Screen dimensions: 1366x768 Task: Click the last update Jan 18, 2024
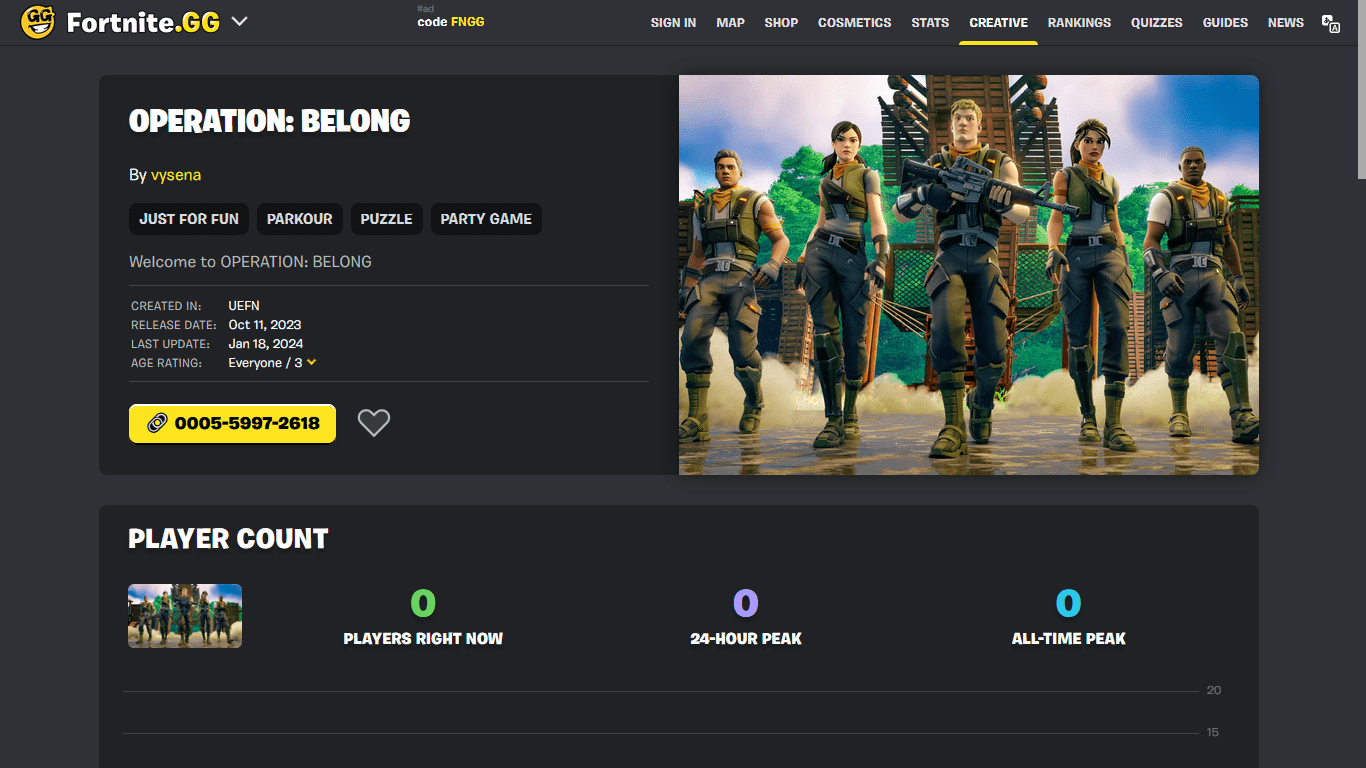pos(265,344)
